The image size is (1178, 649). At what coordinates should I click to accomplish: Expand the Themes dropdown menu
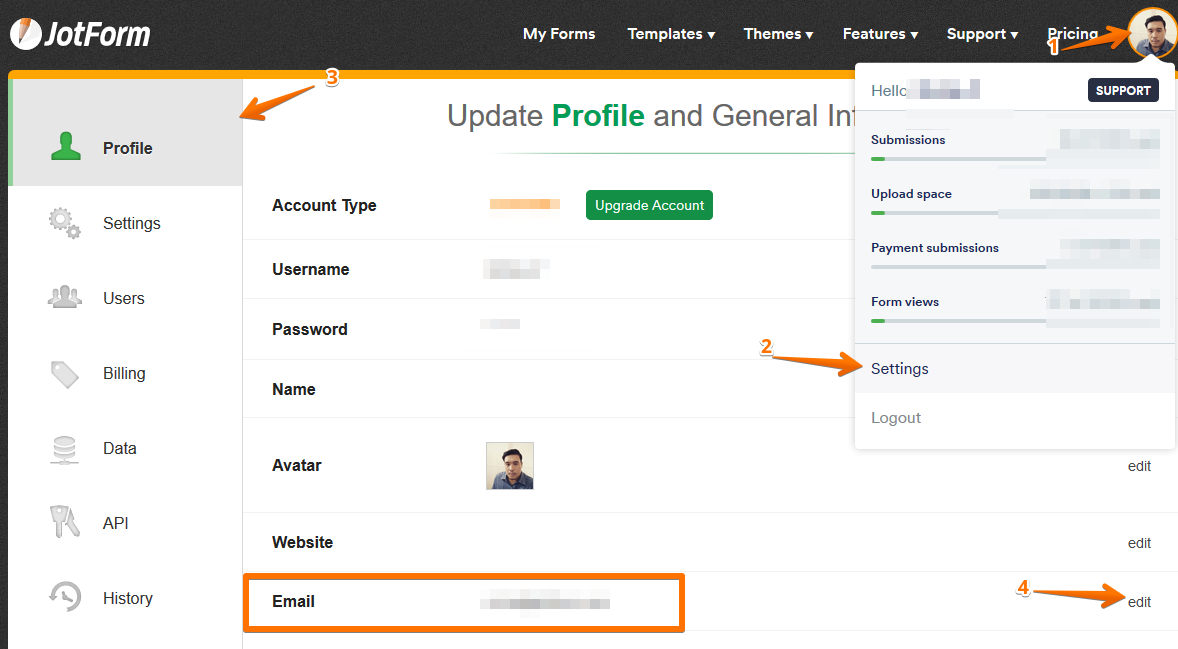pyautogui.click(x=778, y=34)
